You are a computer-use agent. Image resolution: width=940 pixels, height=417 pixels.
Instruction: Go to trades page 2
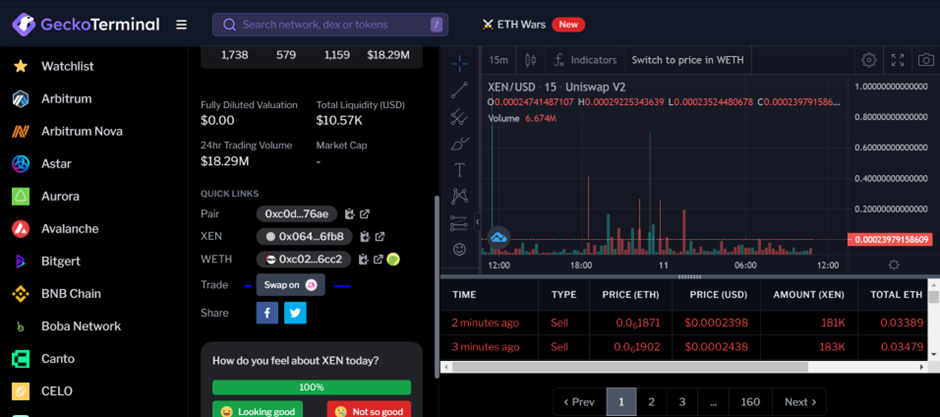pyautogui.click(x=652, y=402)
